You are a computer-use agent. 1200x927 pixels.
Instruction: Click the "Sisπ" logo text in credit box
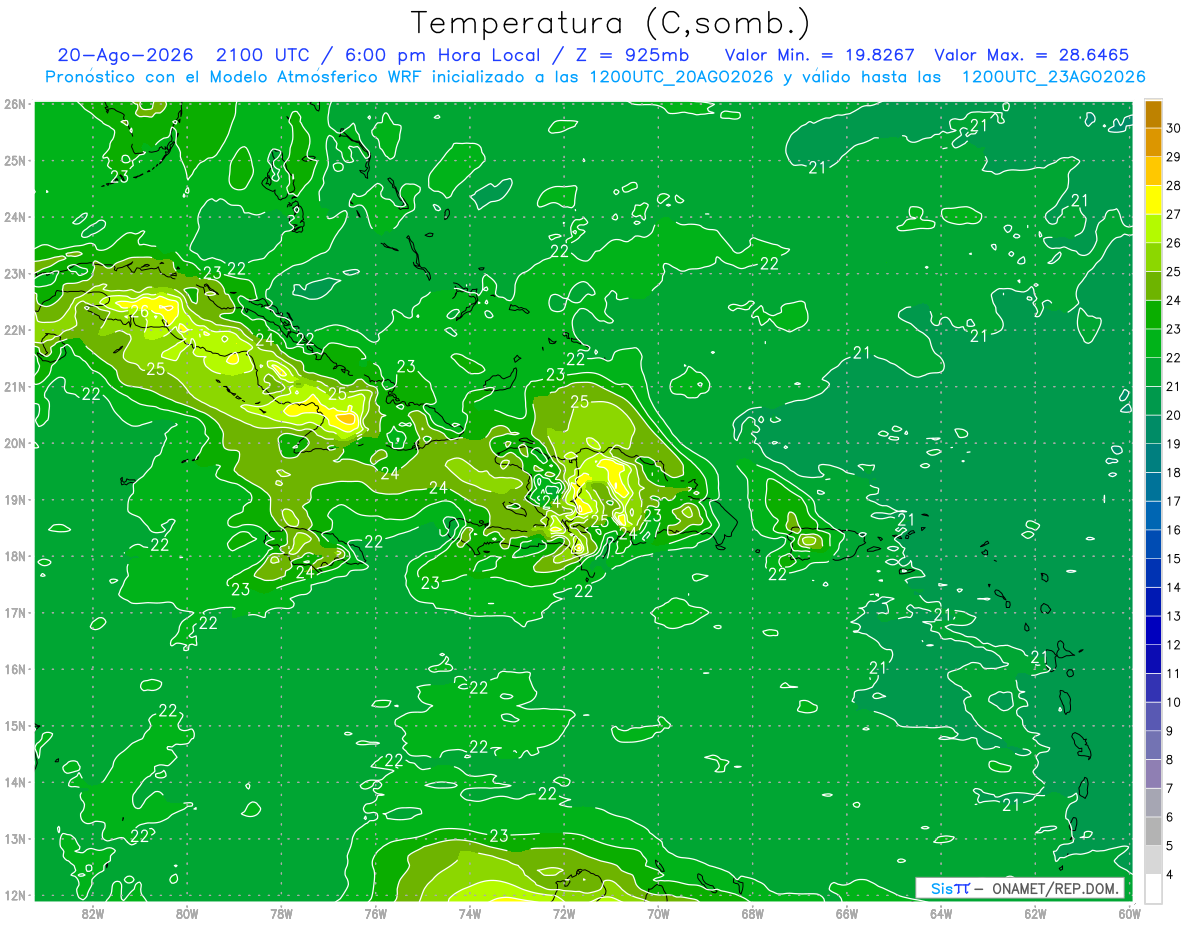point(950,888)
